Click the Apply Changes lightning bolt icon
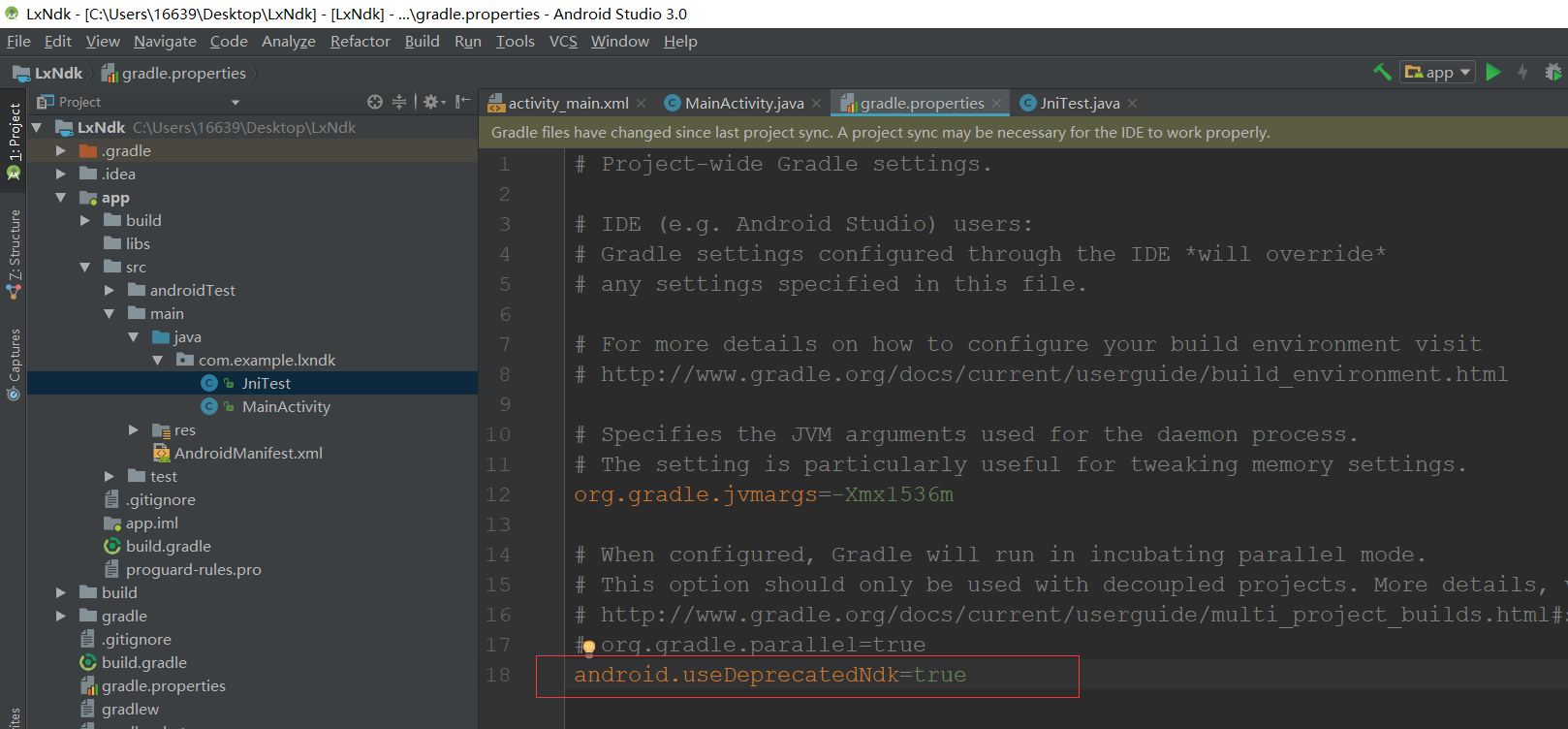1568x729 pixels. pos(1522,72)
